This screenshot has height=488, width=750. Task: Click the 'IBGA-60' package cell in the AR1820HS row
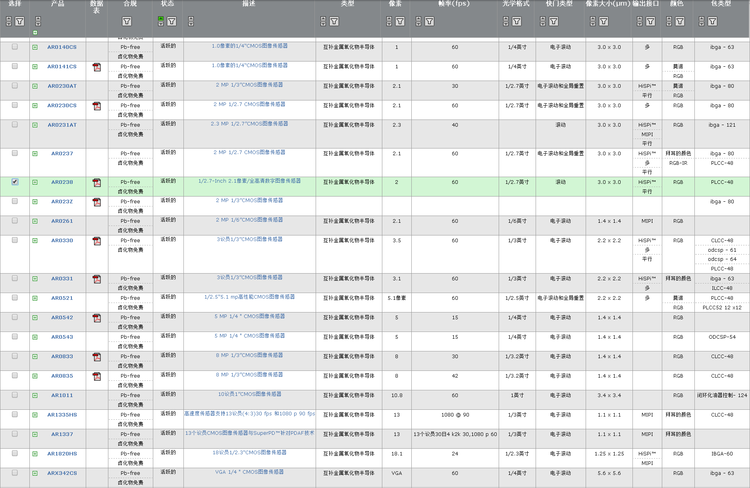click(722, 454)
